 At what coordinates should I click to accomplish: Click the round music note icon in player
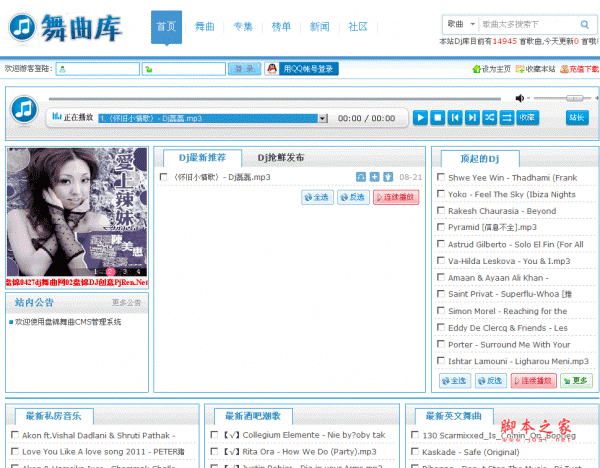click(24, 109)
